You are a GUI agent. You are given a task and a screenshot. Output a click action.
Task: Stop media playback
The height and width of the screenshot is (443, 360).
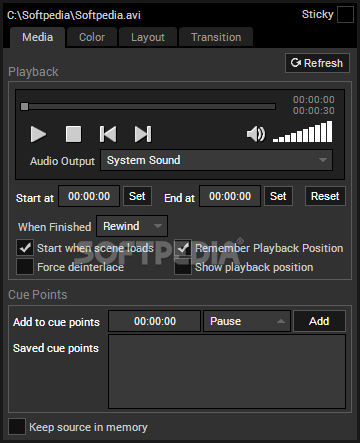point(73,134)
